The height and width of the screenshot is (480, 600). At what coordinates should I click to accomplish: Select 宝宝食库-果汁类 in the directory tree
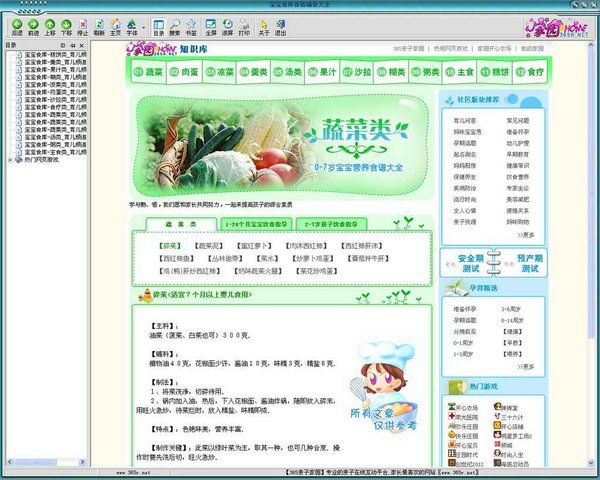pos(55,69)
